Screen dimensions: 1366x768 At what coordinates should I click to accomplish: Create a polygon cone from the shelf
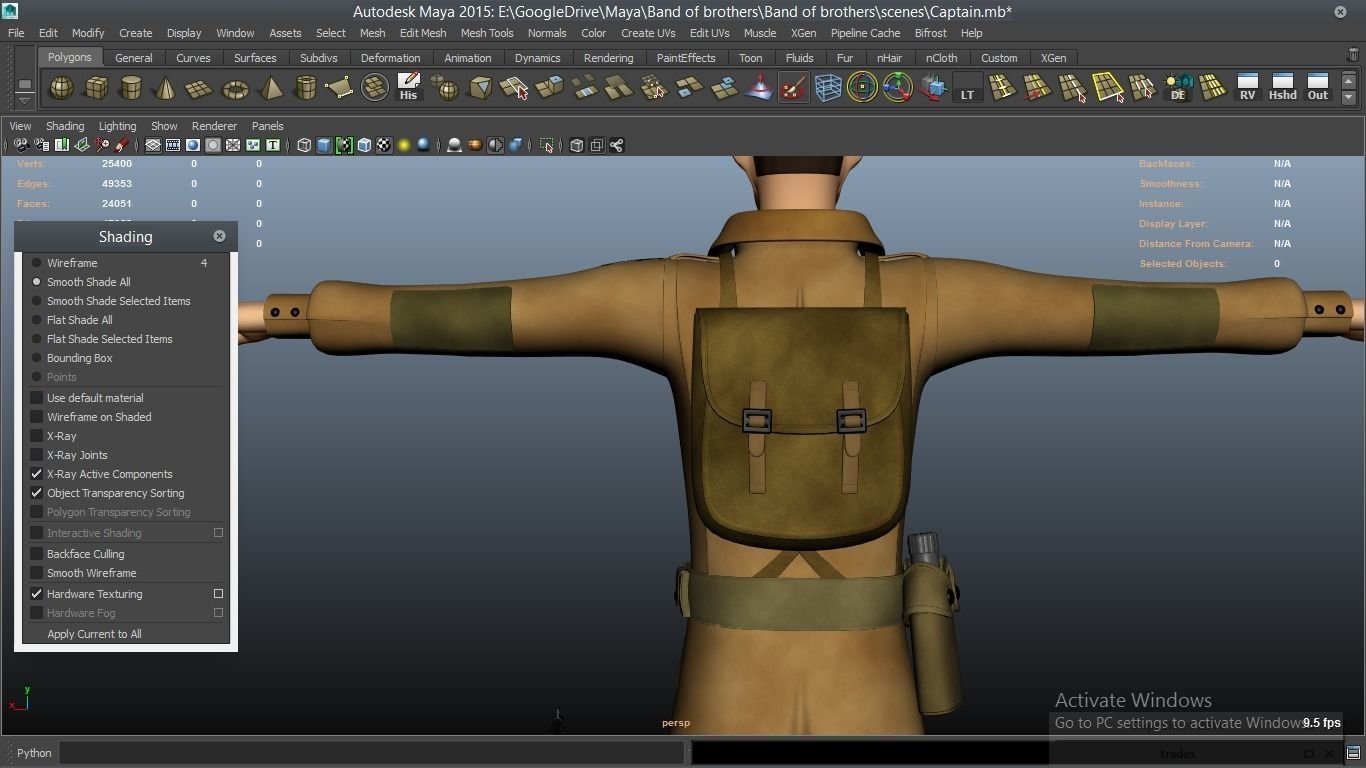click(x=165, y=88)
